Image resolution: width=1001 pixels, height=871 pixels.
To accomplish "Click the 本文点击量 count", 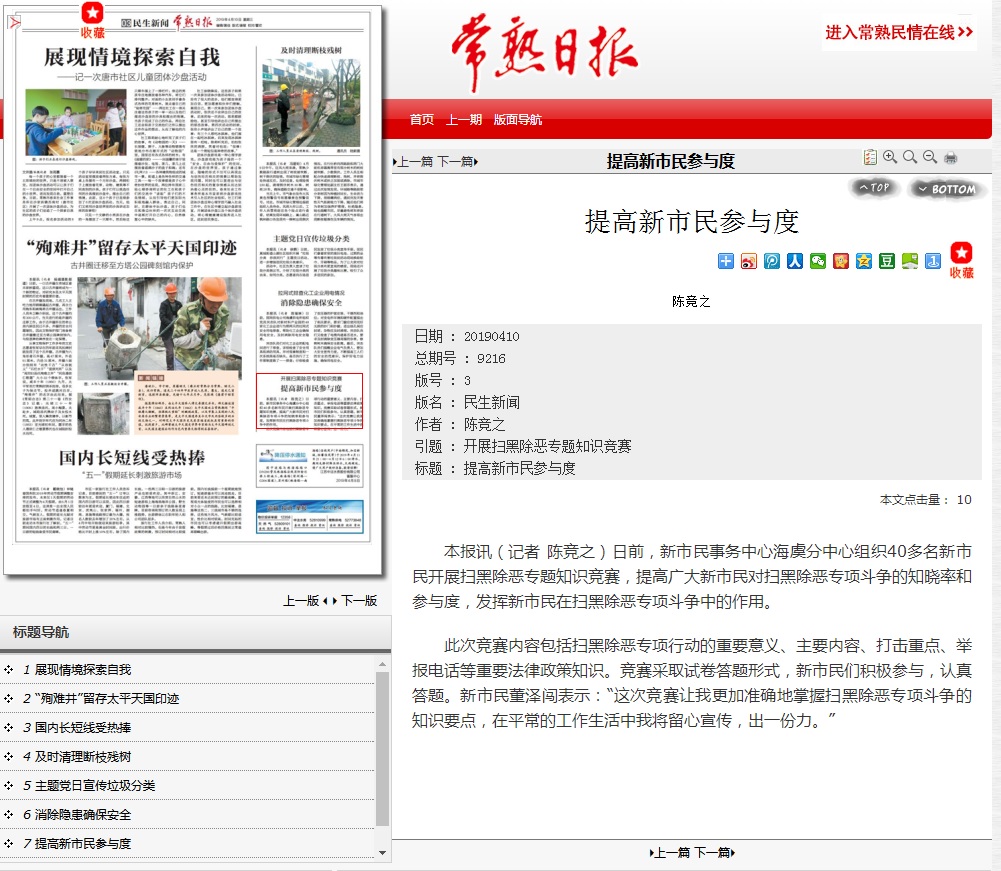I will click(964, 499).
